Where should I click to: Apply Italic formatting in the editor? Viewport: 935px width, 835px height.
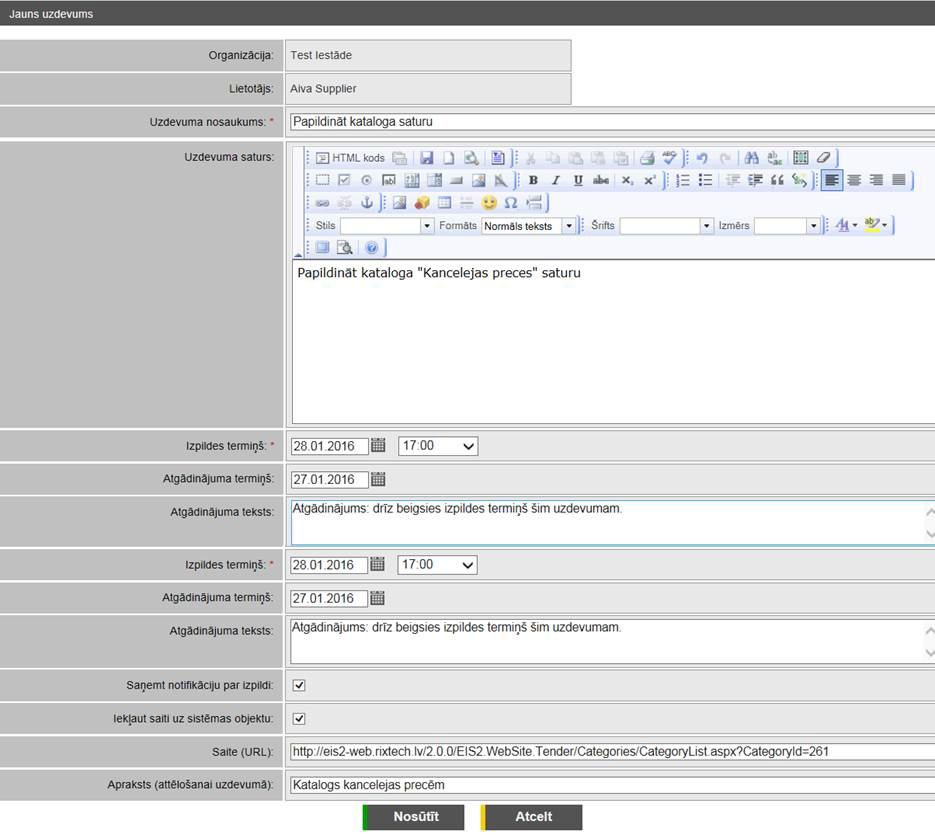point(555,180)
